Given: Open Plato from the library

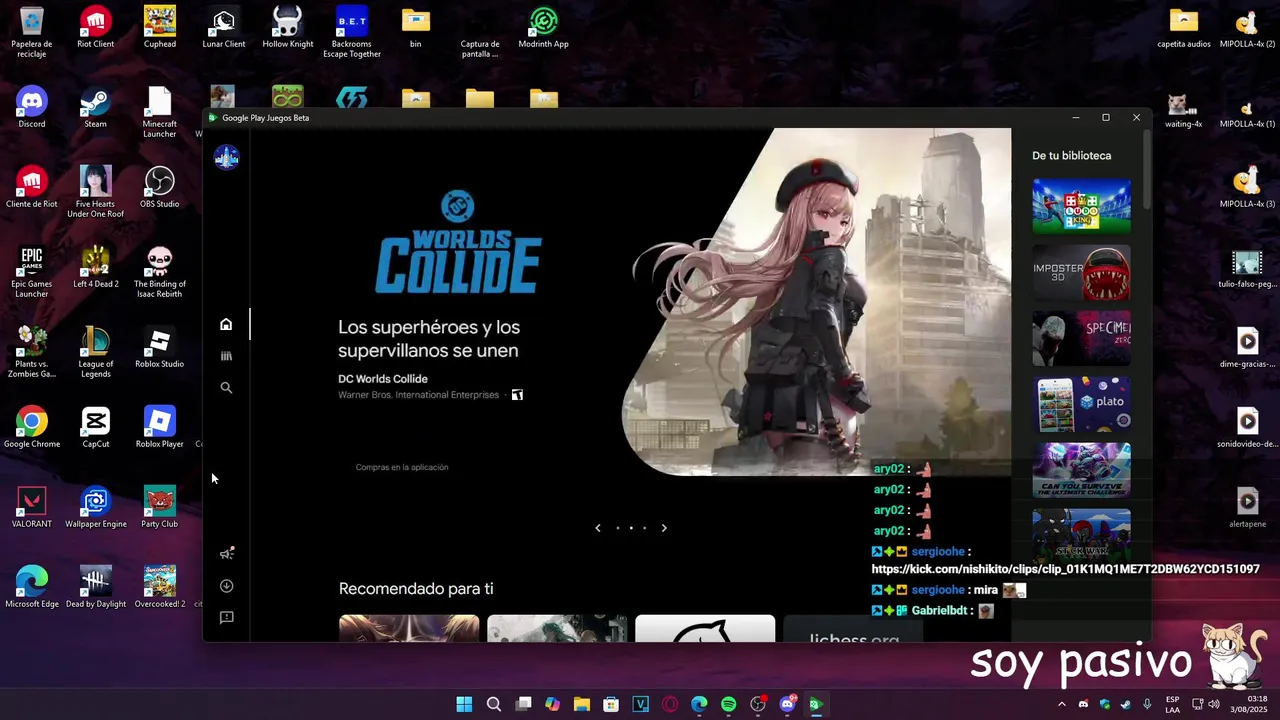Looking at the screenshot, I should pyautogui.click(x=1081, y=404).
